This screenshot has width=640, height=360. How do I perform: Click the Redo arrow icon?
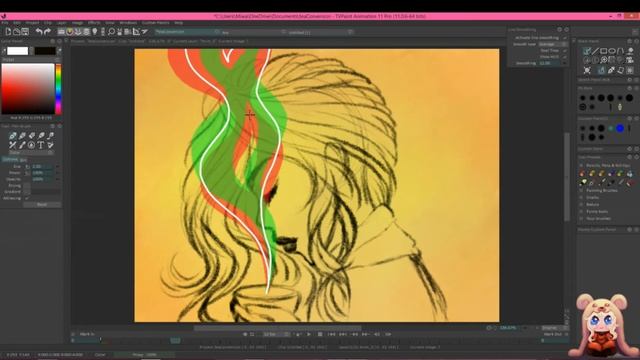[x=47, y=31]
